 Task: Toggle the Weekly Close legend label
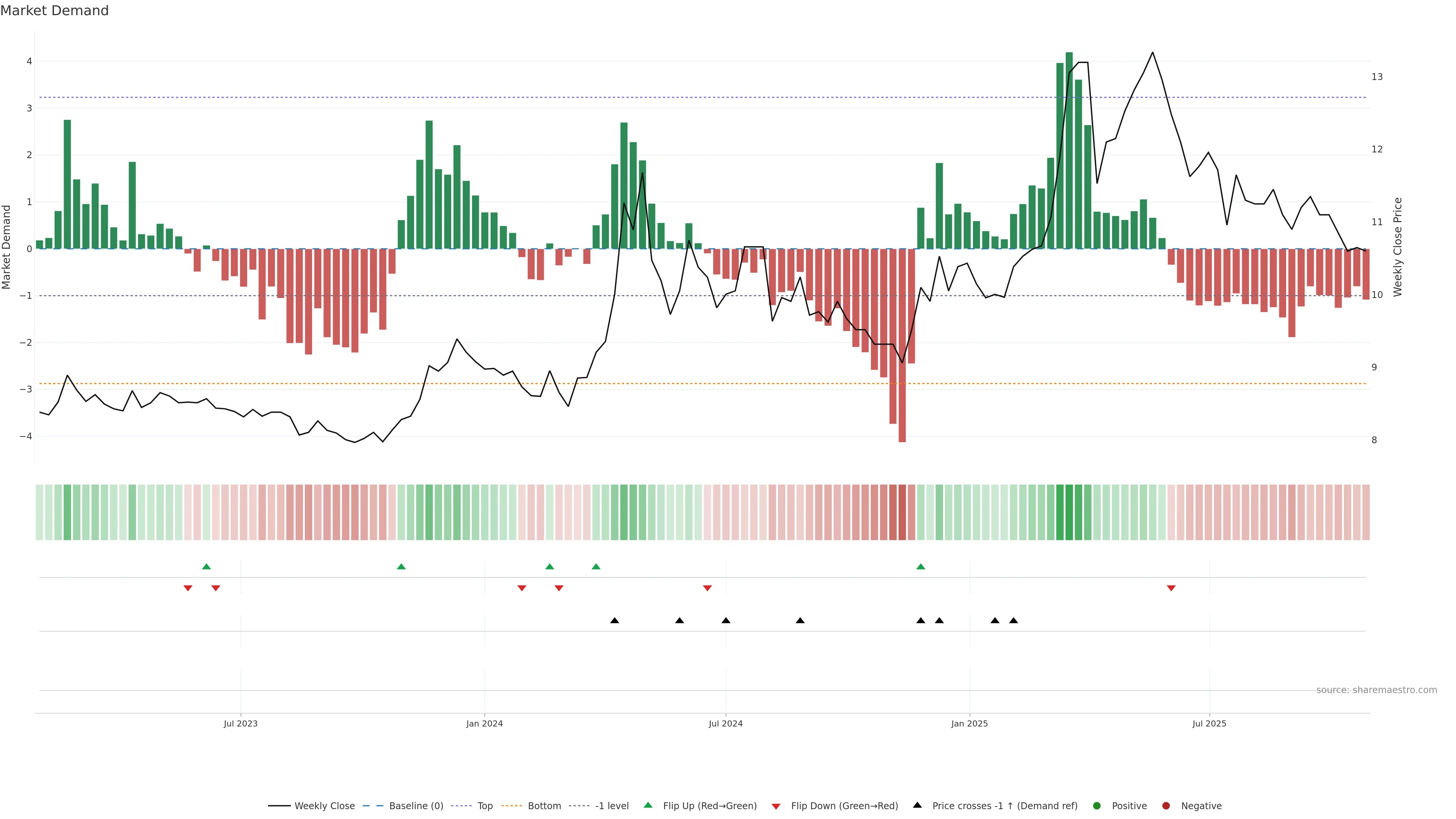[x=325, y=805]
